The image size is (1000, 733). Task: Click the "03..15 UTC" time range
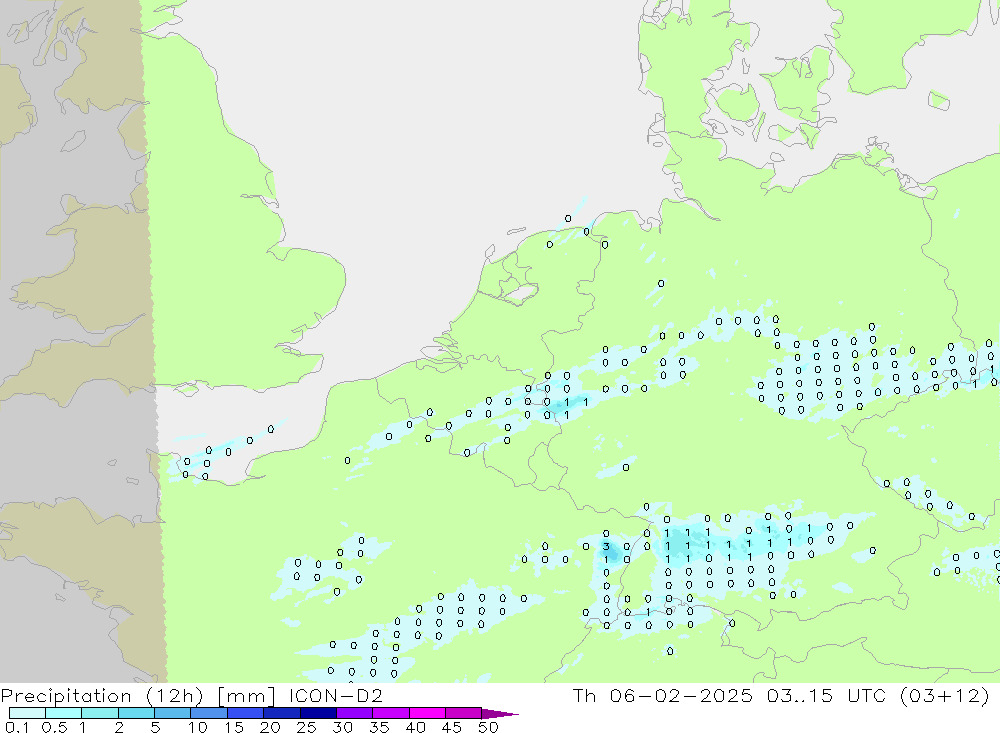[x=827, y=695]
